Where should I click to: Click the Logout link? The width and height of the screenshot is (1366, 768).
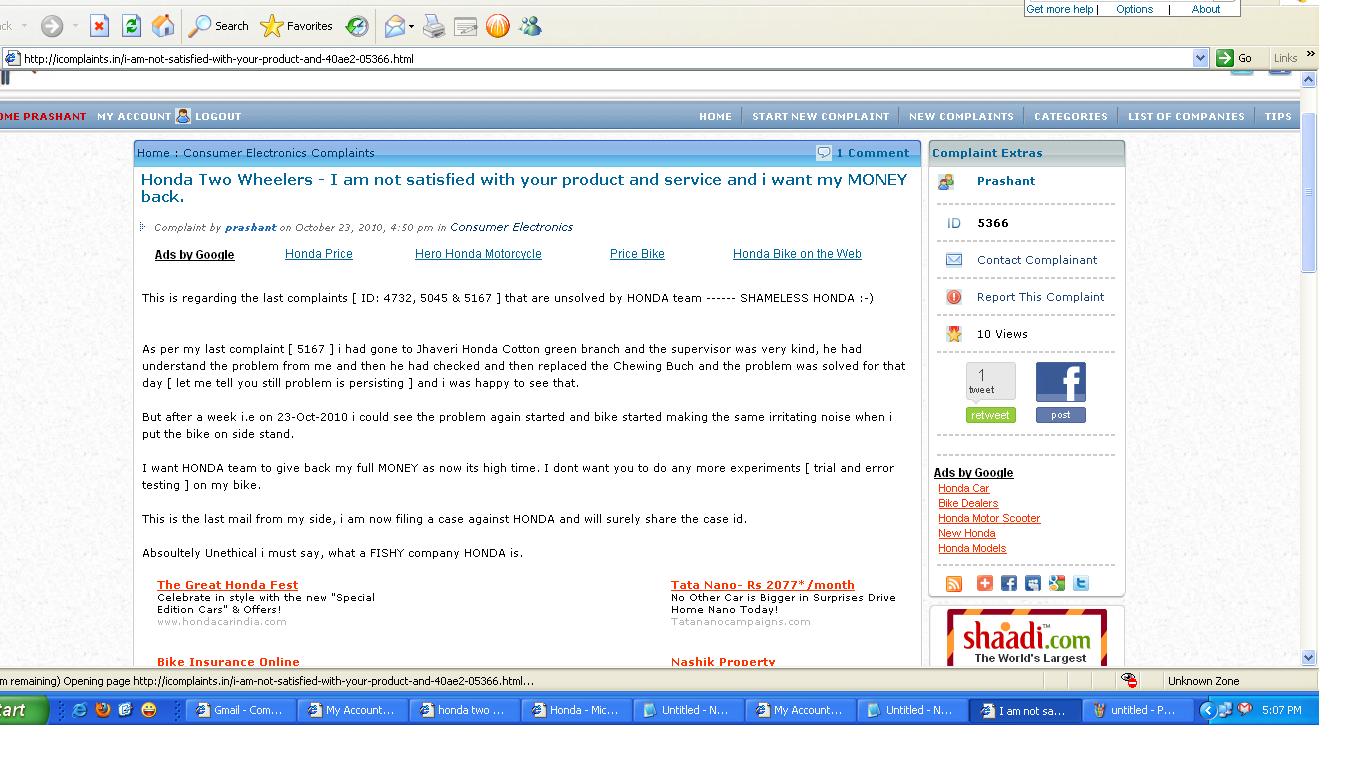click(218, 116)
